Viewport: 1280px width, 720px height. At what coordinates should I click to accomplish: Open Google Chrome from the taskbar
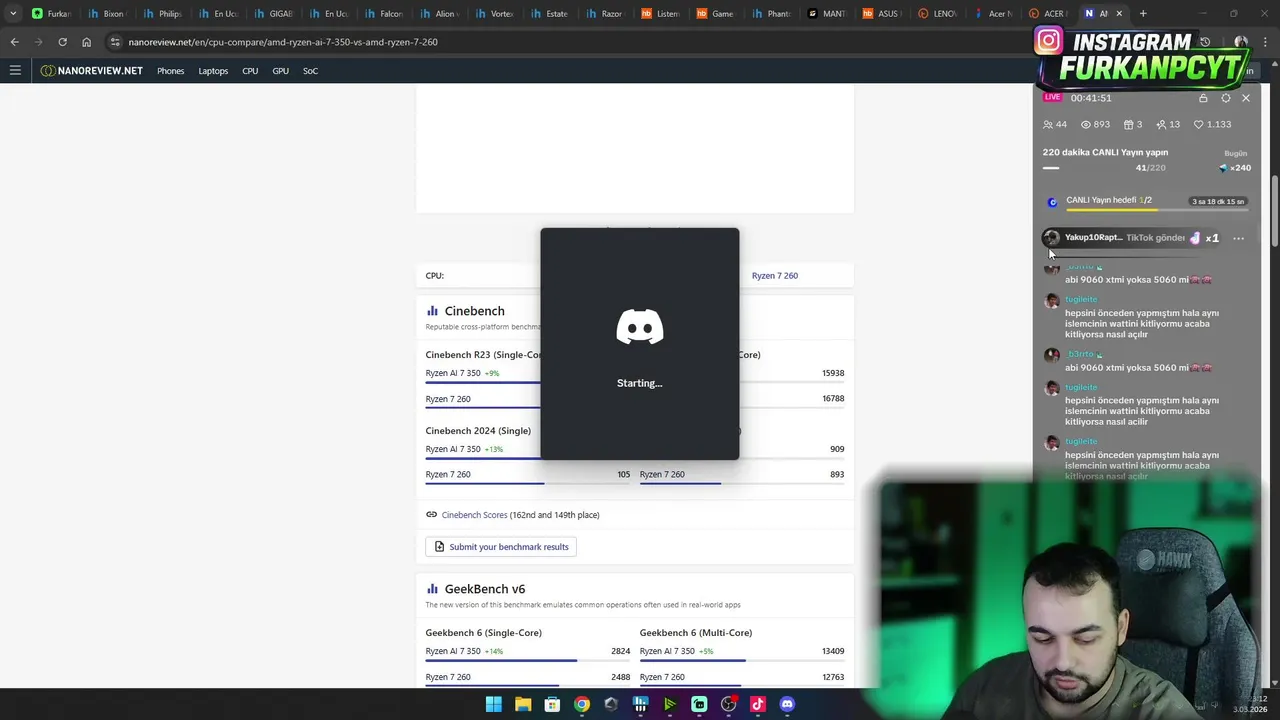[582, 704]
